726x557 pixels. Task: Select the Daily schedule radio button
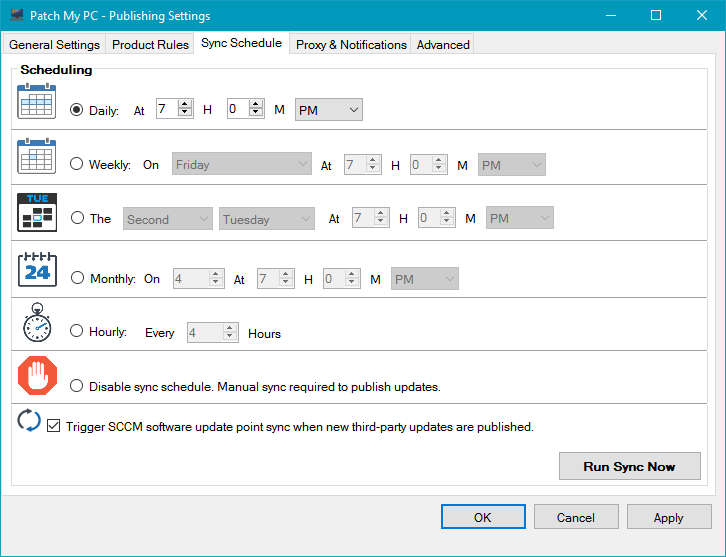[76, 110]
